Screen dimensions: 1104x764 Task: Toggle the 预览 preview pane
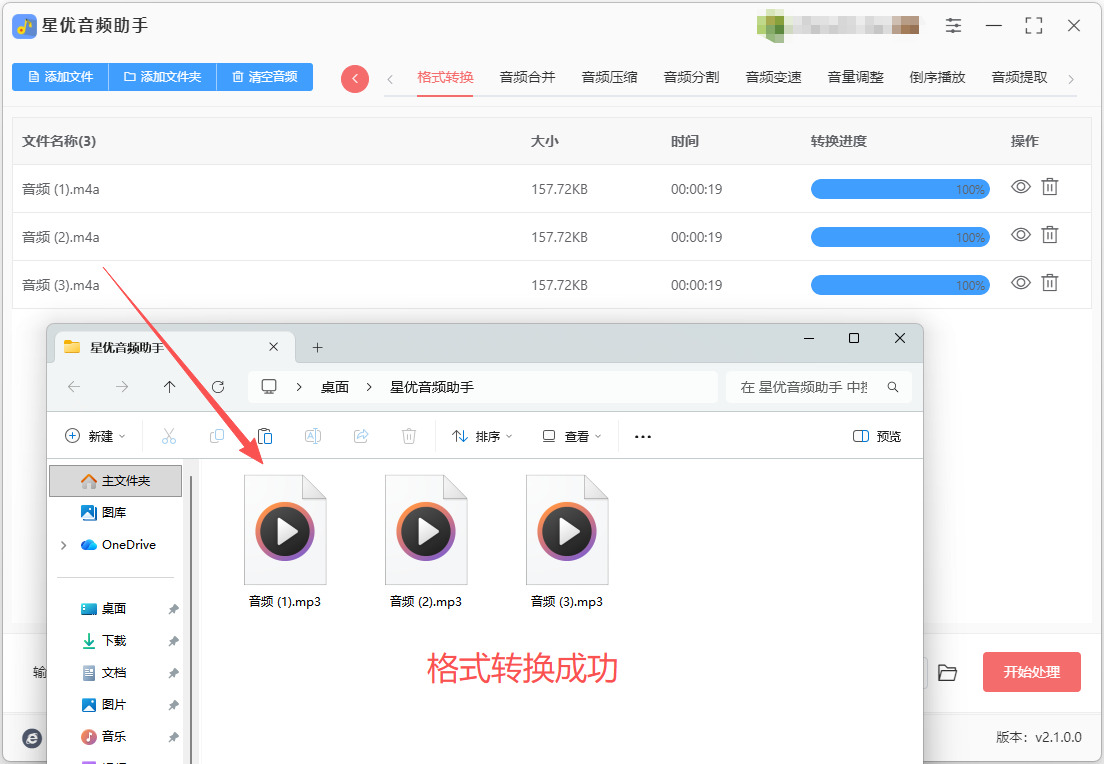coord(877,436)
